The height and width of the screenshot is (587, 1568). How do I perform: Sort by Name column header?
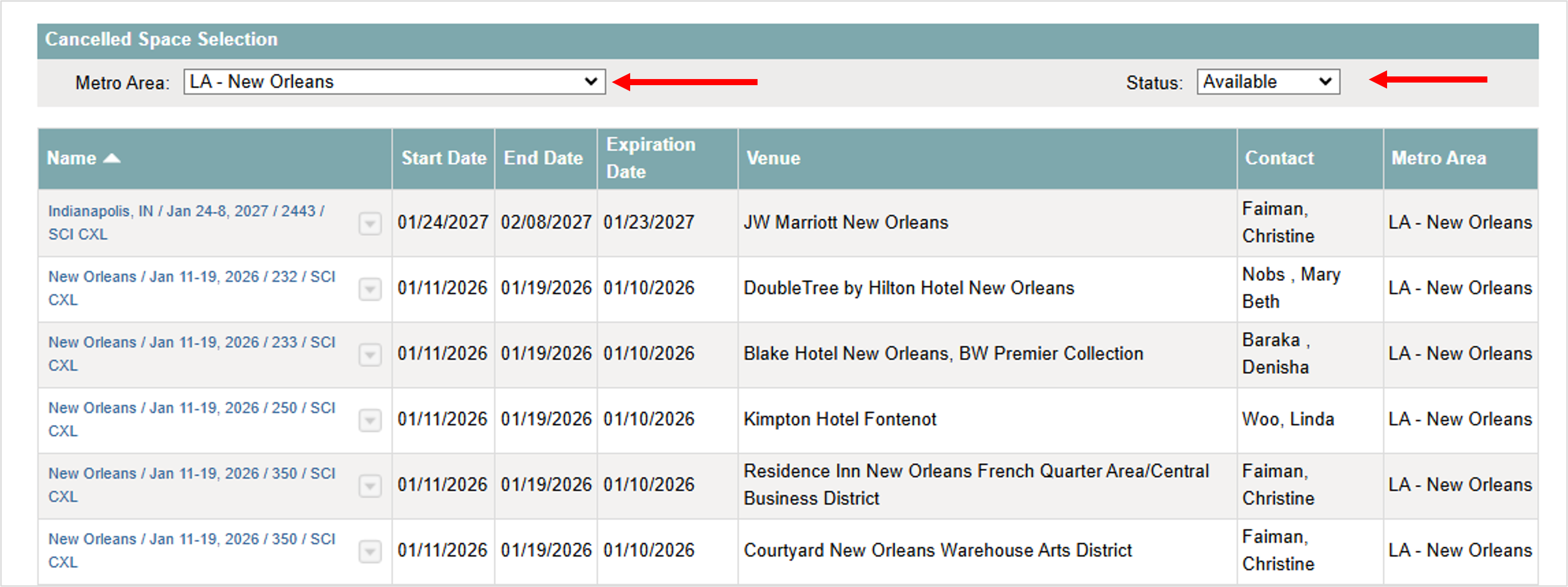coord(72,158)
